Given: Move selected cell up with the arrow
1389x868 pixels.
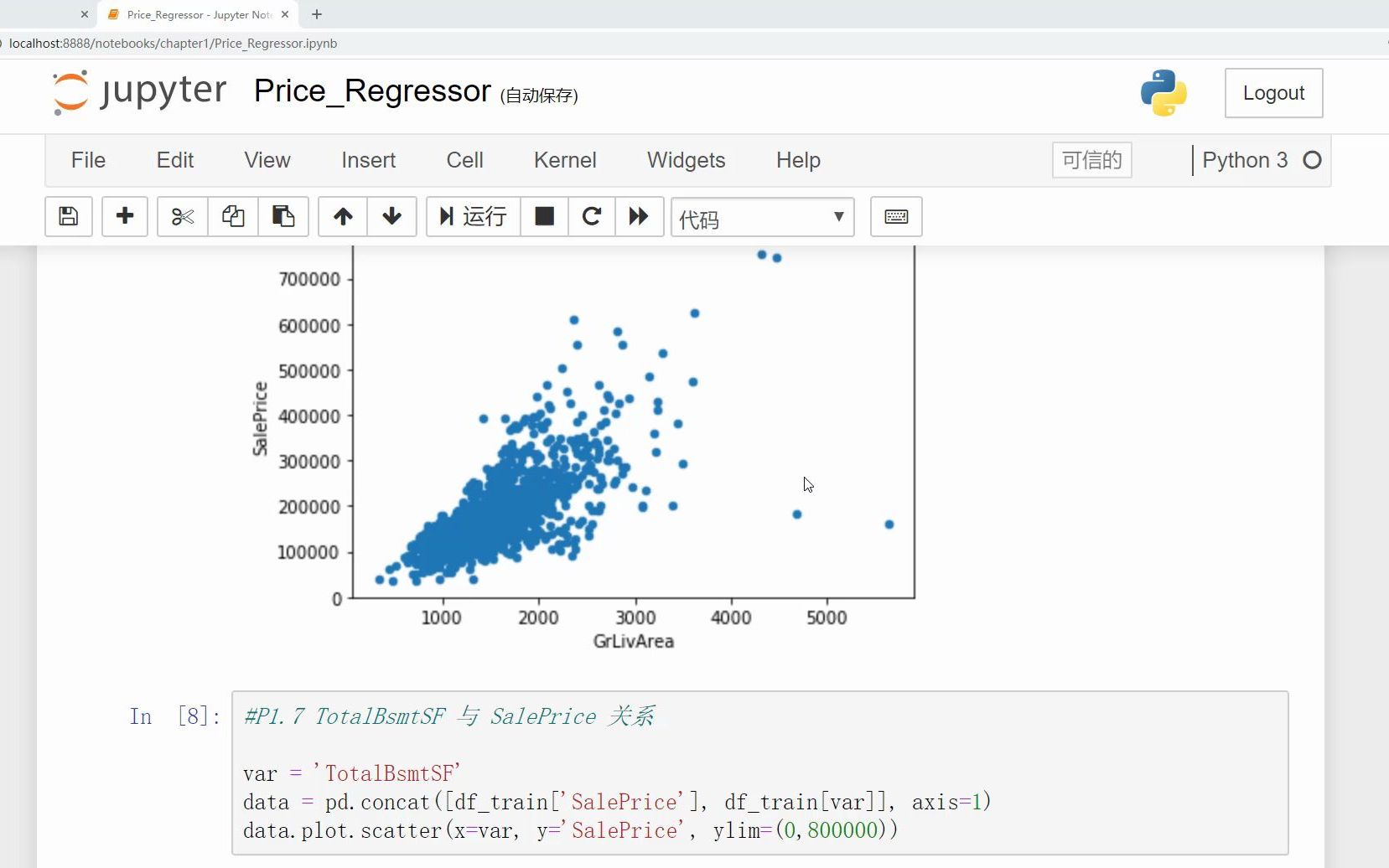Looking at the screenshot, I should pos(343,217).
